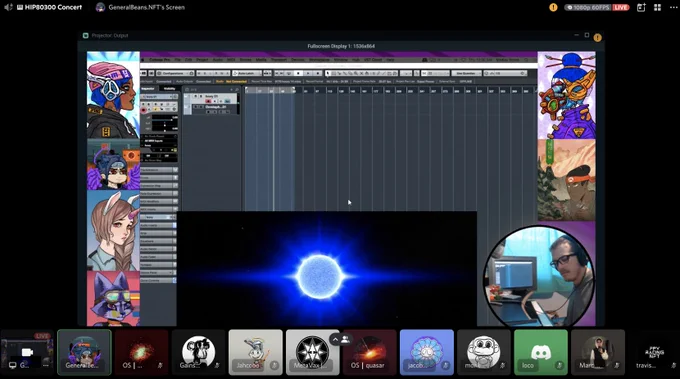Viewport: 680px width, 379px height.
Task: Expand the Notepad inspector section
Action: coord(158,265)
